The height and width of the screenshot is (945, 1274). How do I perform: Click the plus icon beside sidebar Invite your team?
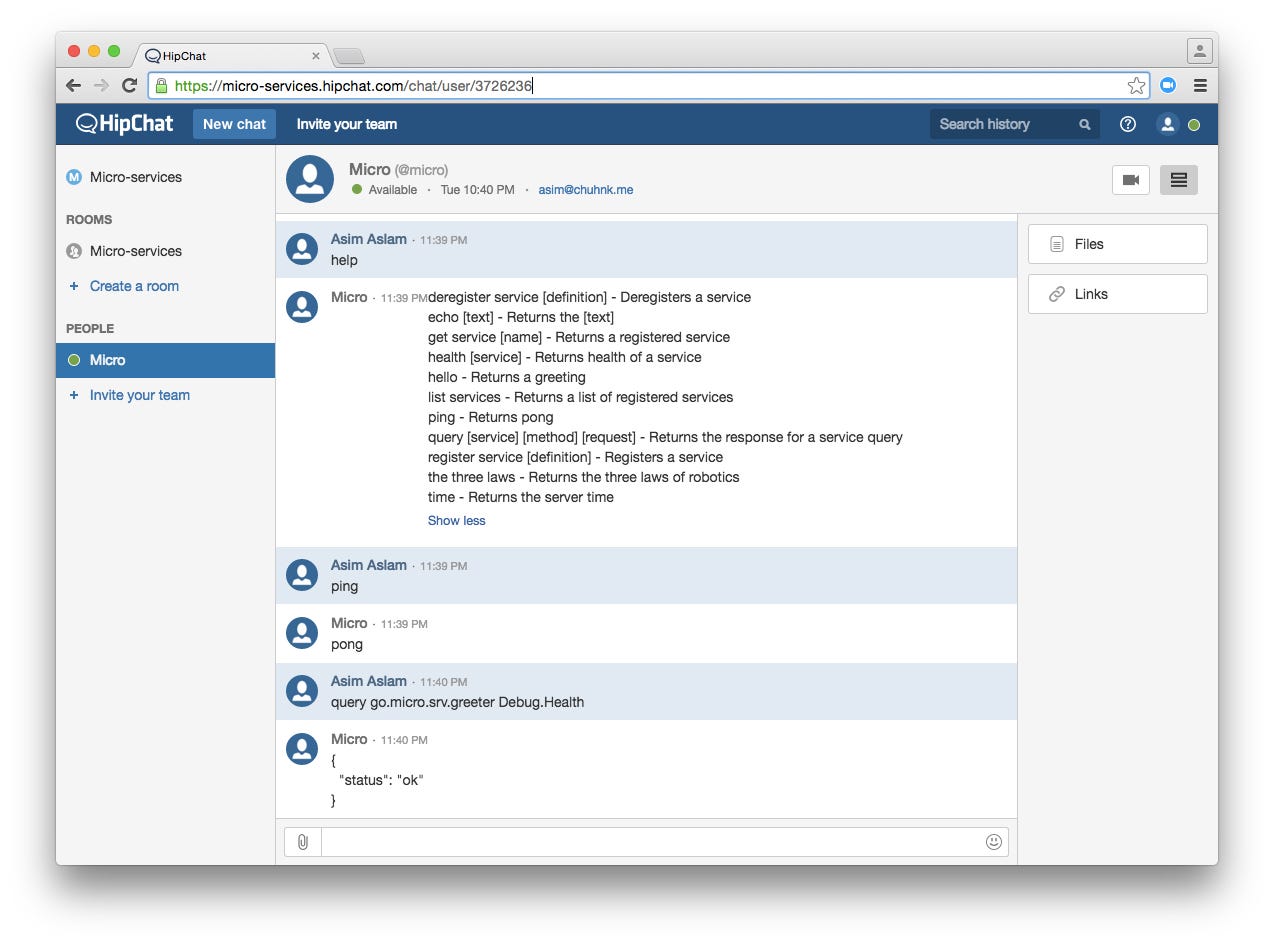pos(74,395)
